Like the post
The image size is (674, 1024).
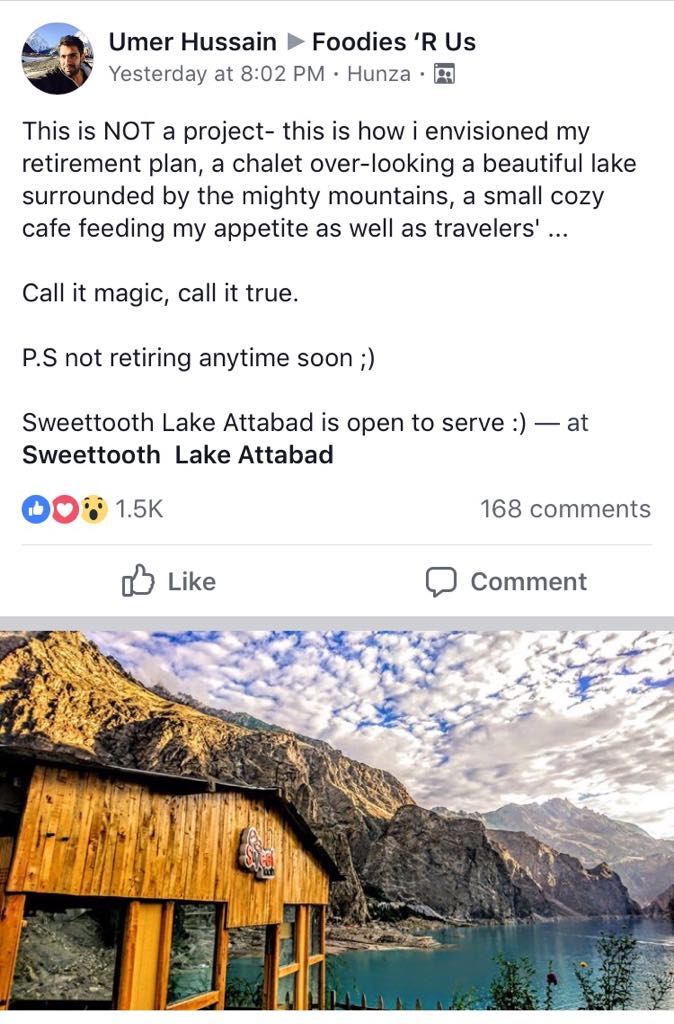click(x=168, y=581)
